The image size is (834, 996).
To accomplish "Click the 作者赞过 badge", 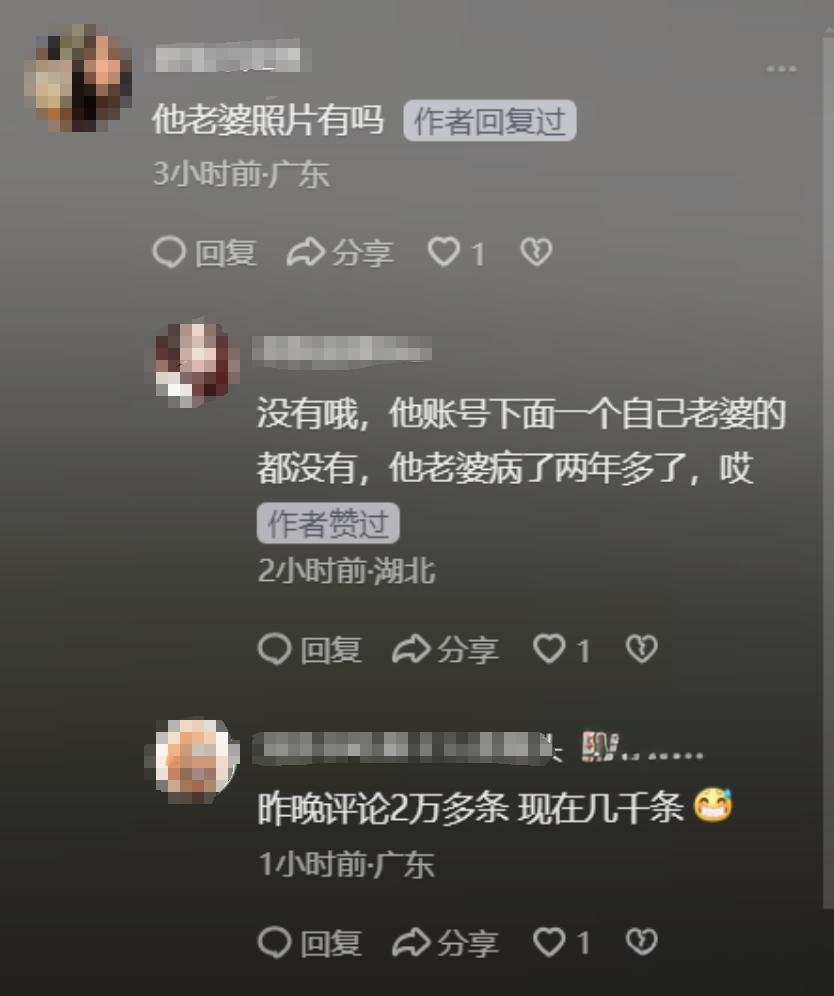I will pyautogui.click(x=328, y=523).
